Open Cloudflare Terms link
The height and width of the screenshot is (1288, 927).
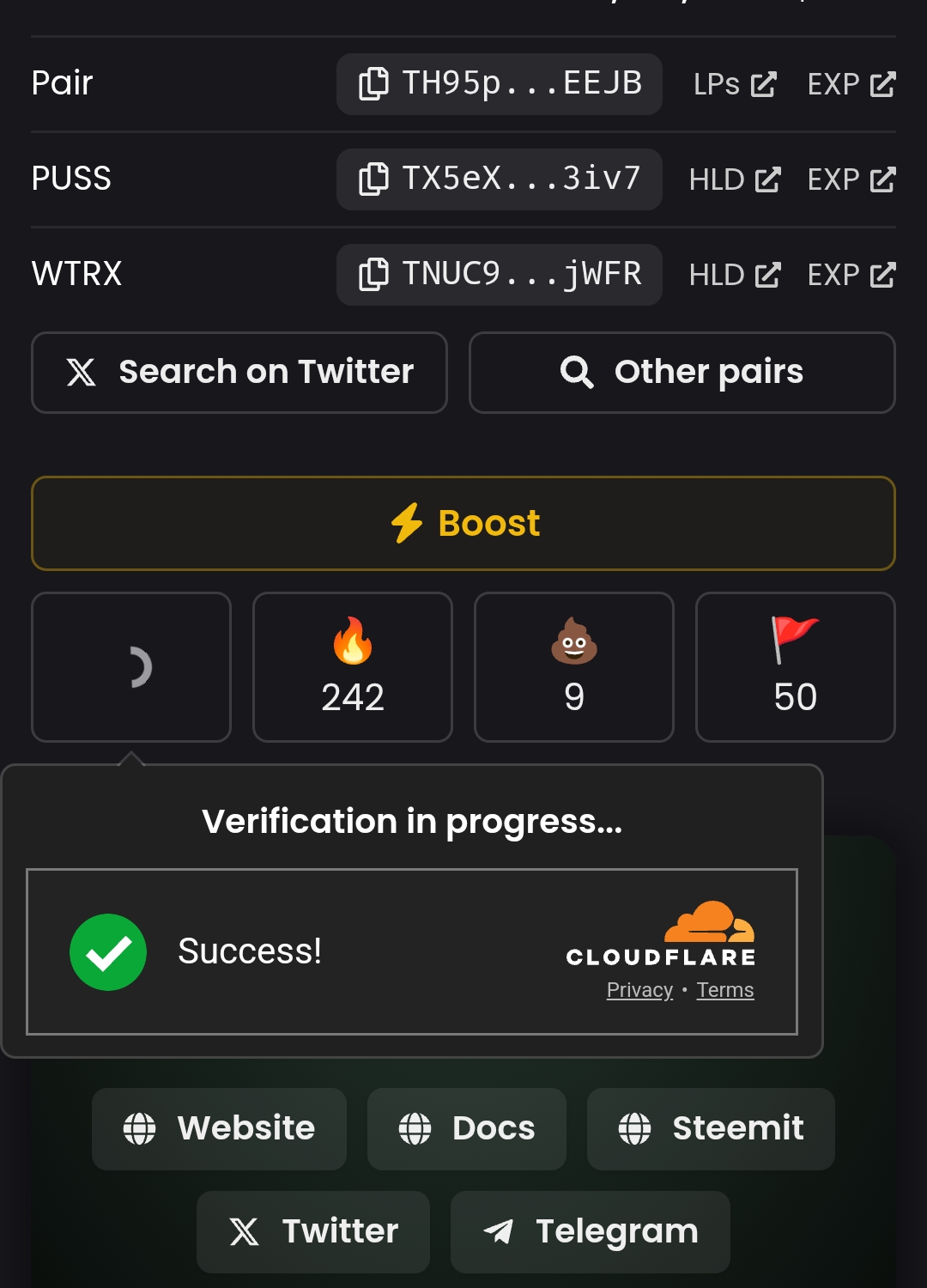pos(725,990)
